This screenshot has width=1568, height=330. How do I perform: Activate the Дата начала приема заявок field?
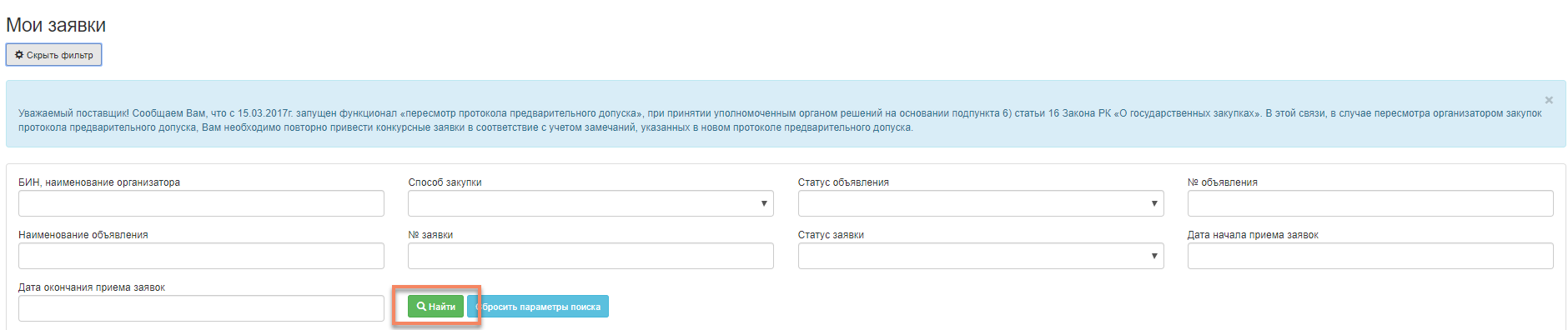[1370, 256]
